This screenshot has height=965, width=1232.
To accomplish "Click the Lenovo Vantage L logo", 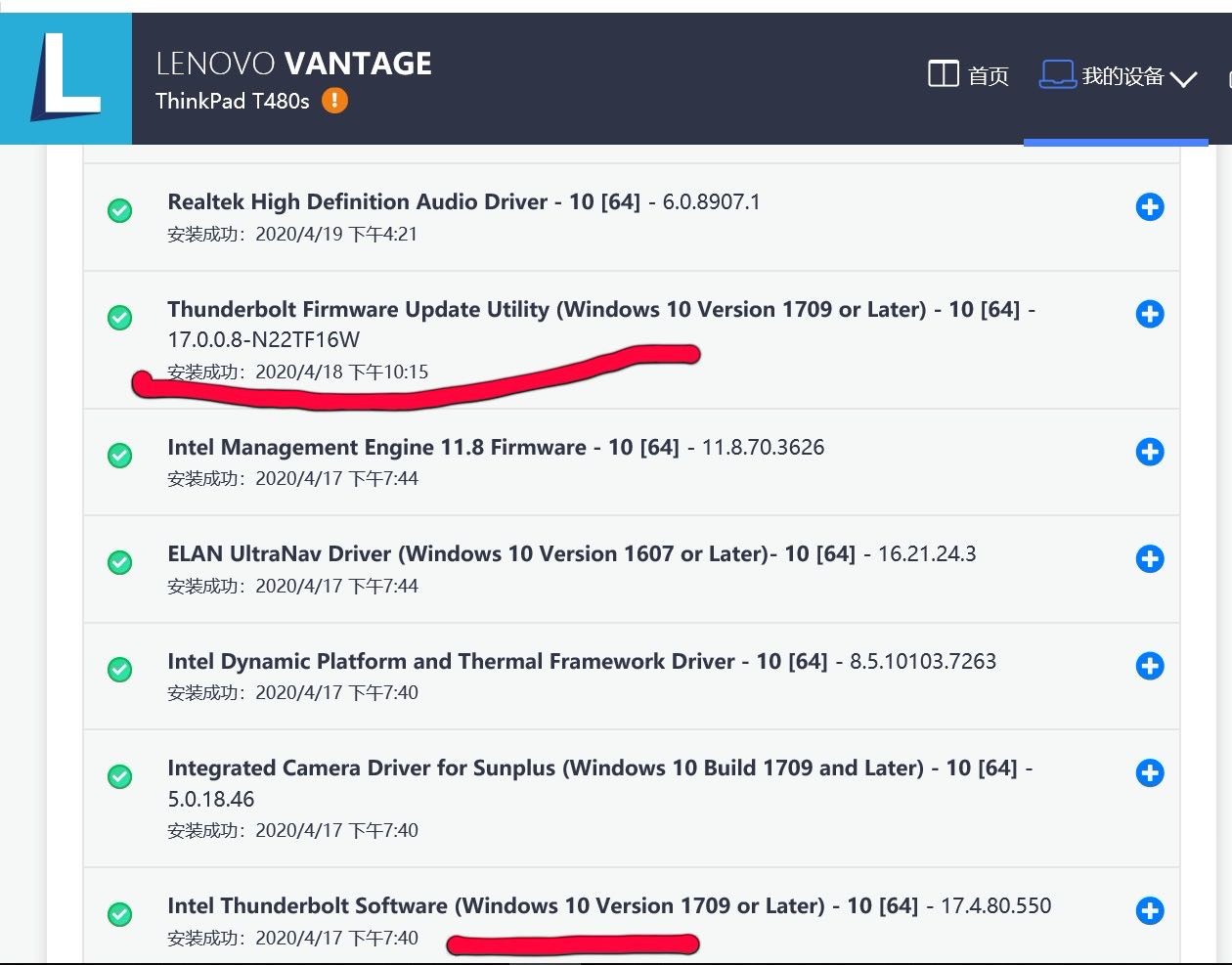I will (x=66, y=79).
